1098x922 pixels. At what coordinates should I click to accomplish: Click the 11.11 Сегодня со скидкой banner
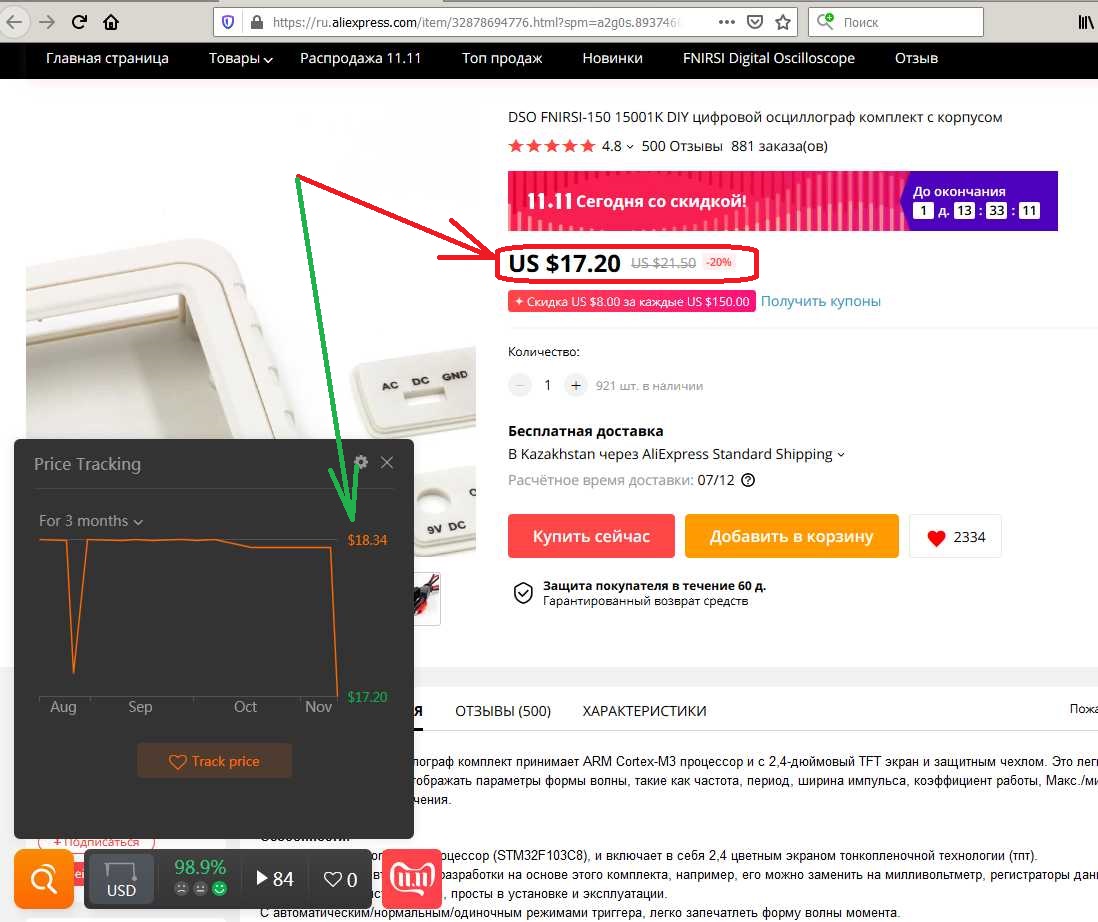click(x=783, y=201)
